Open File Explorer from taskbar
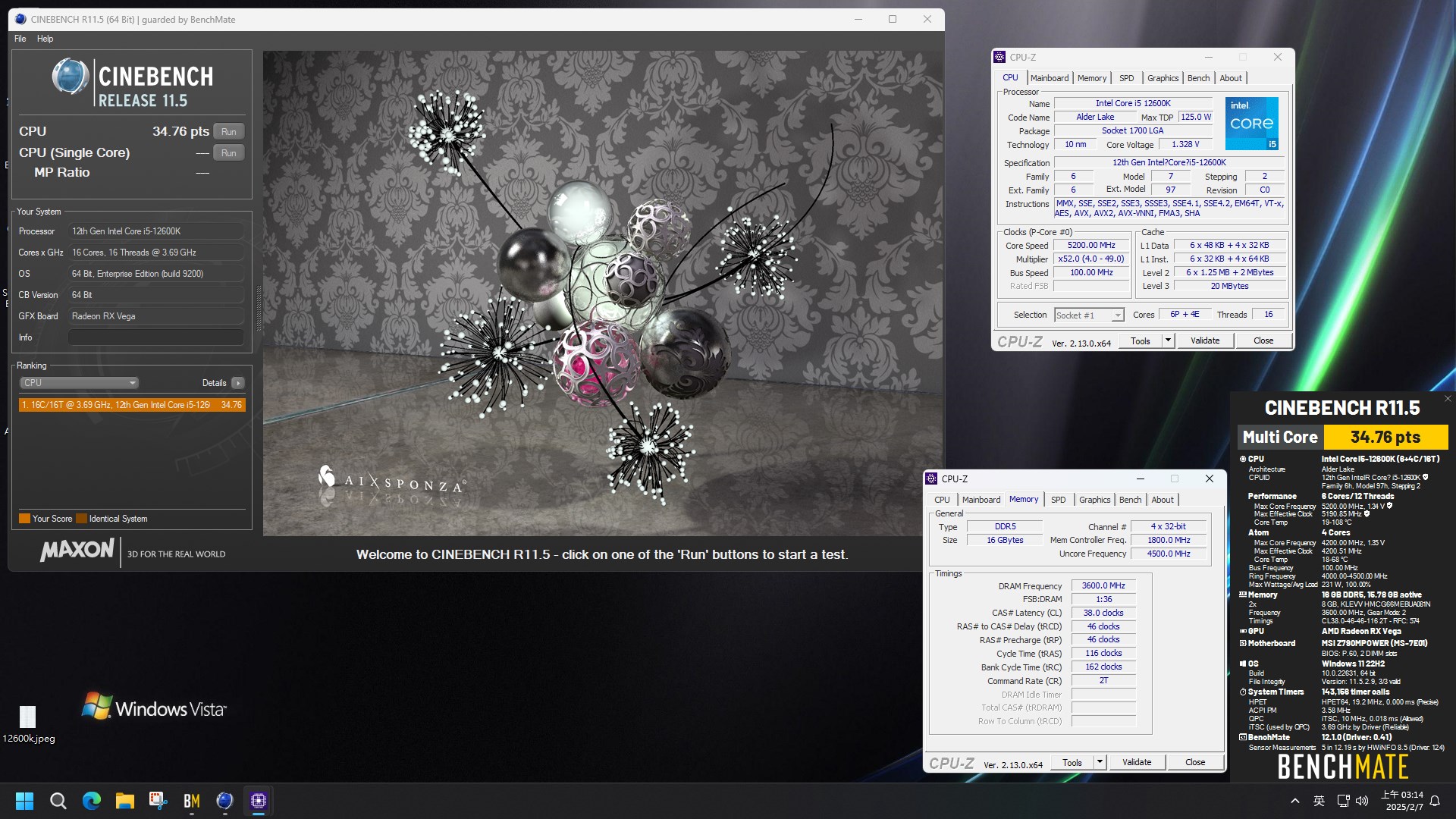 (124, 801)
